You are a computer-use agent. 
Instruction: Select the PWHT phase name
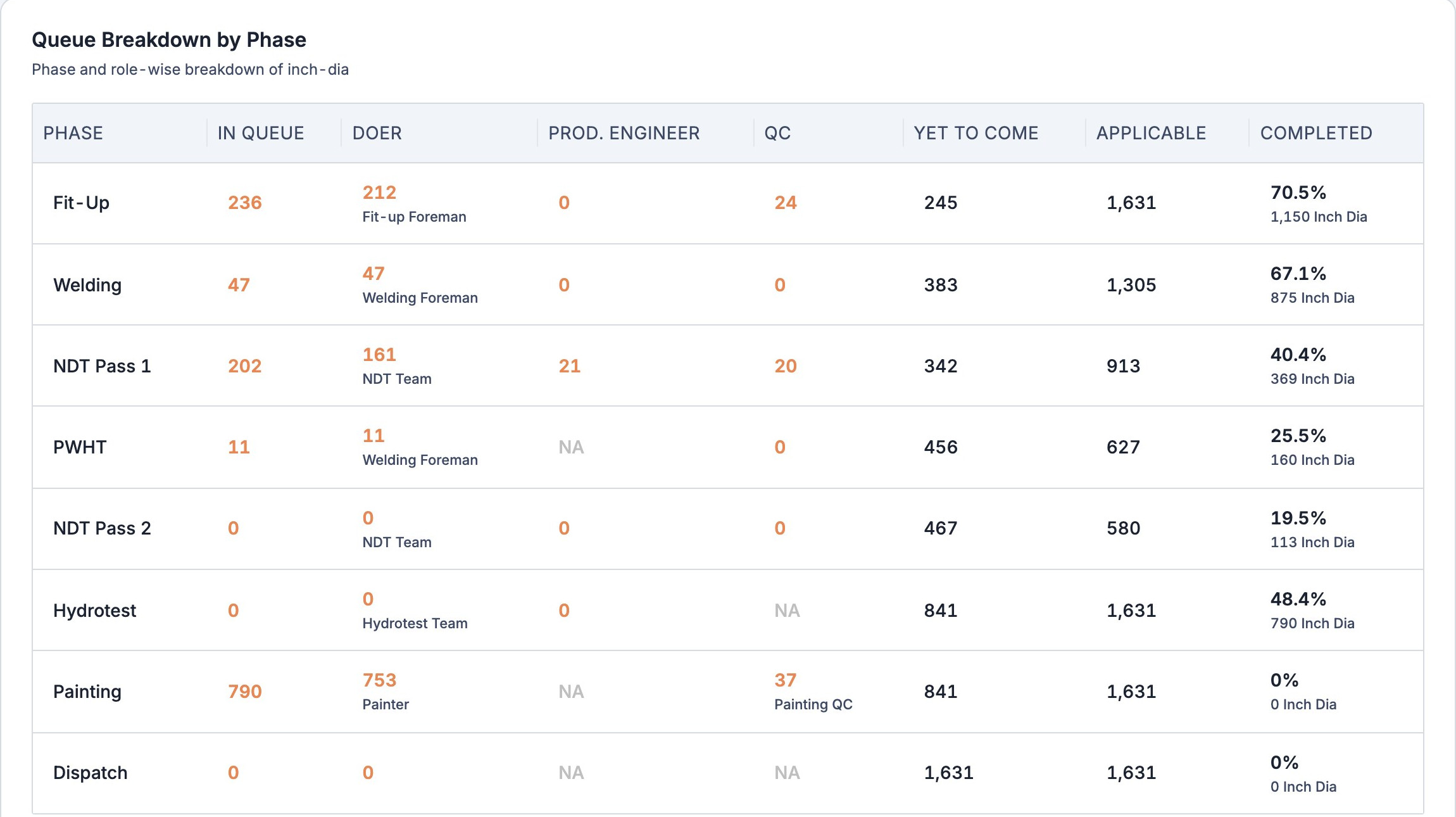pos(80,447)
